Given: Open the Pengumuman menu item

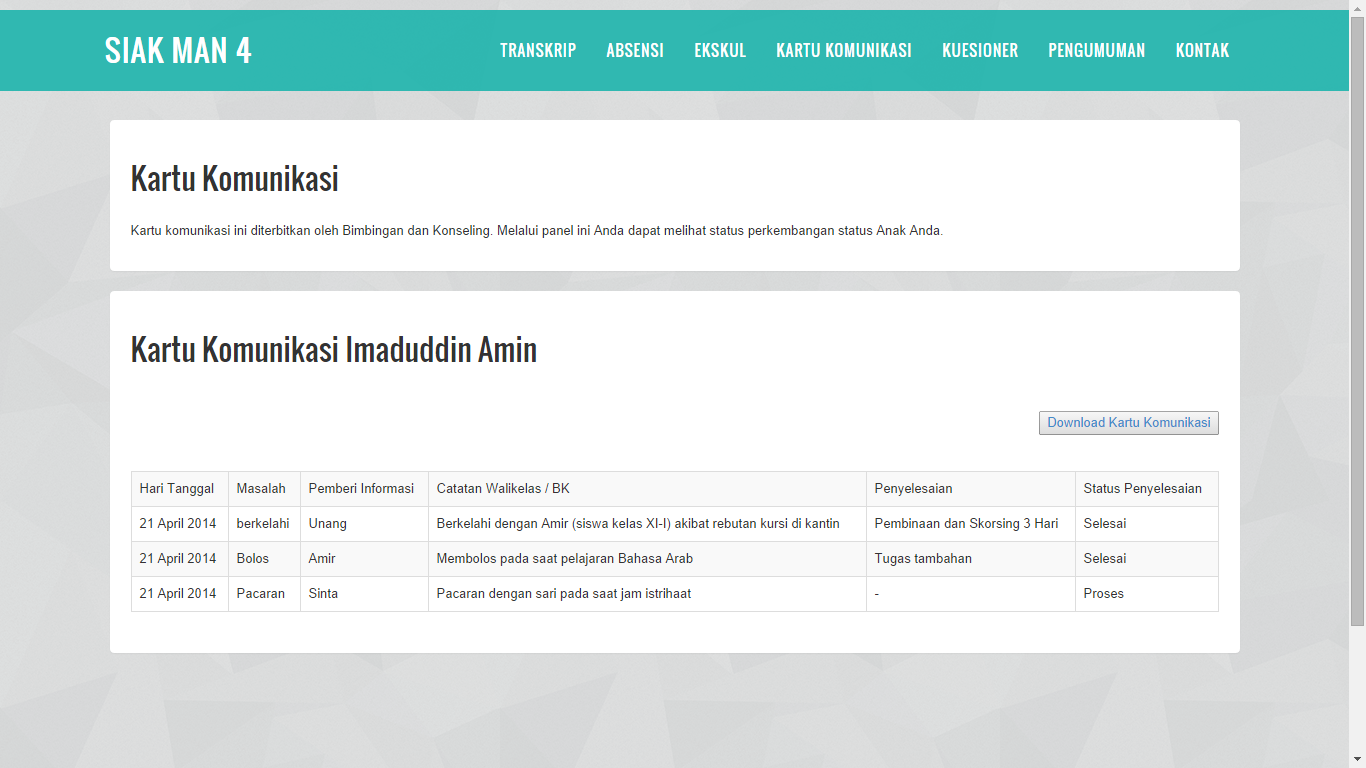Looking at the screenshot, I should pyautogui.click(x=1096, y=51).
